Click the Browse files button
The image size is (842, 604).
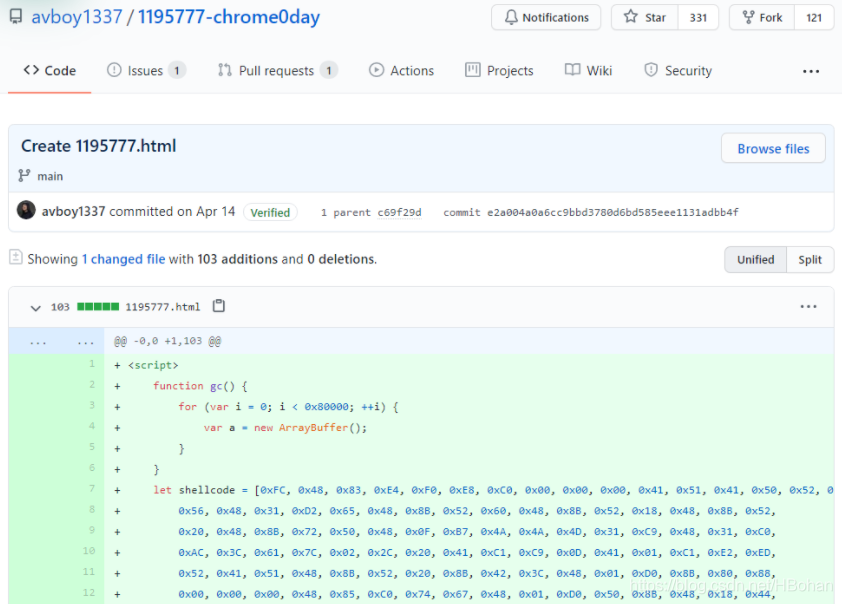pyautogui.click(x=773, y=148)
